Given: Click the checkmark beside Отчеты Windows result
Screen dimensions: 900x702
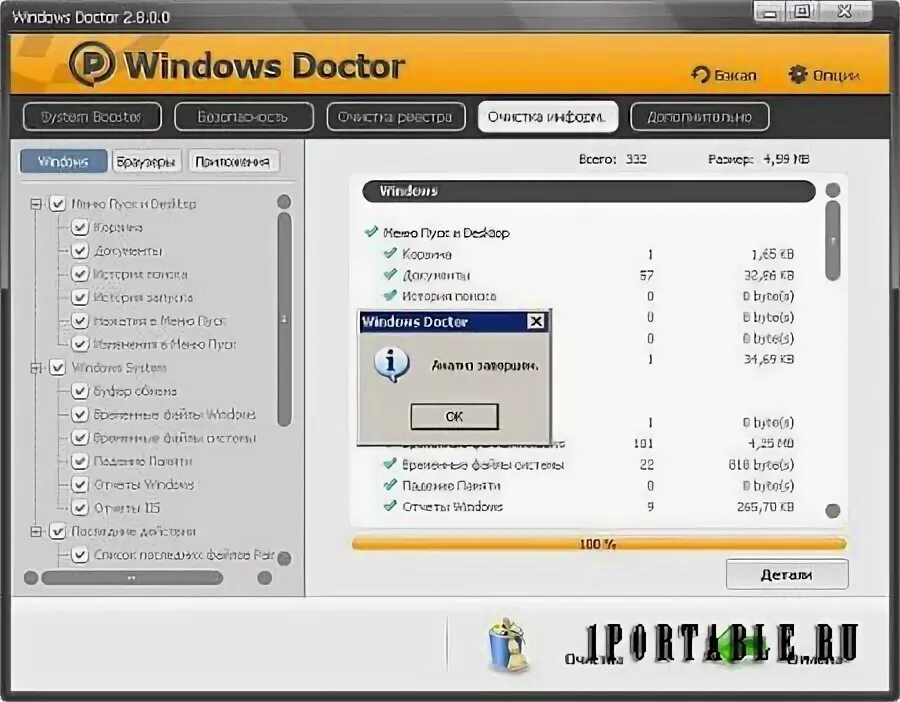Looking at the screenshot, I should (390, 506).
